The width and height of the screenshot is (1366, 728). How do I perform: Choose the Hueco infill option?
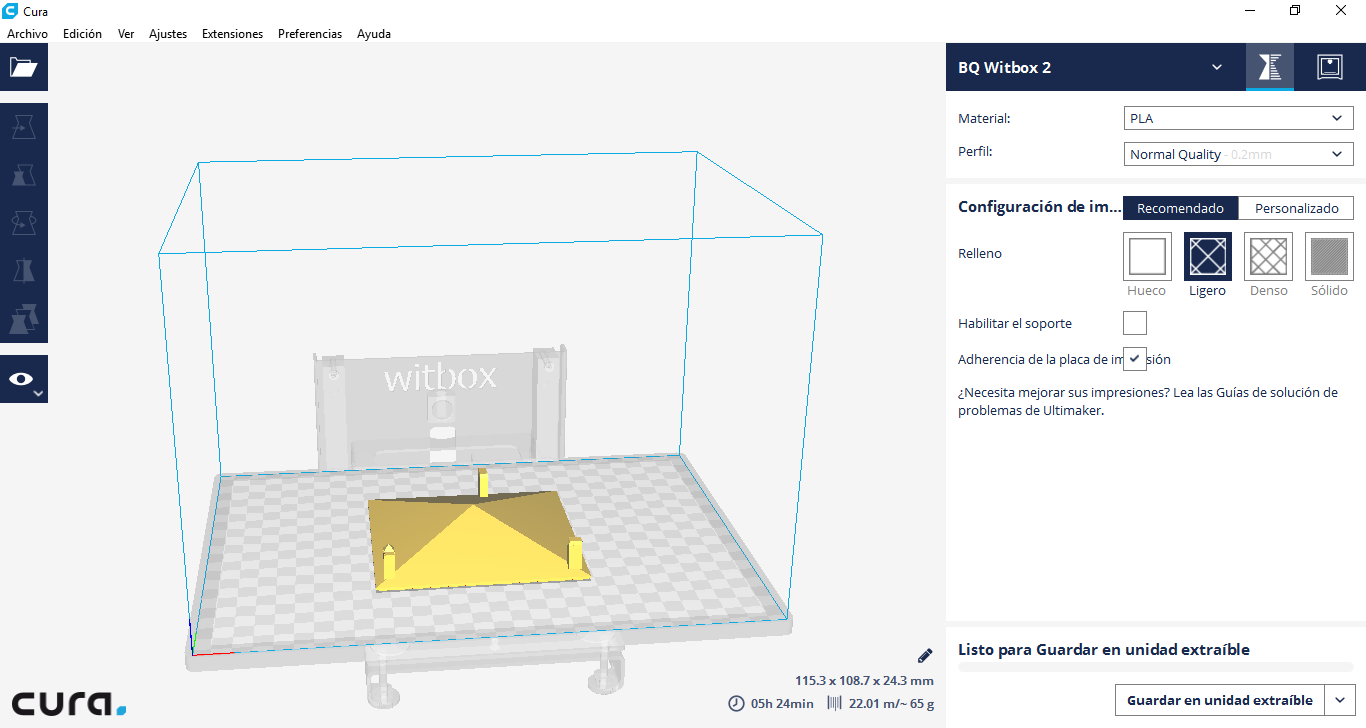pyautogui.click(x=1147, y=257)
